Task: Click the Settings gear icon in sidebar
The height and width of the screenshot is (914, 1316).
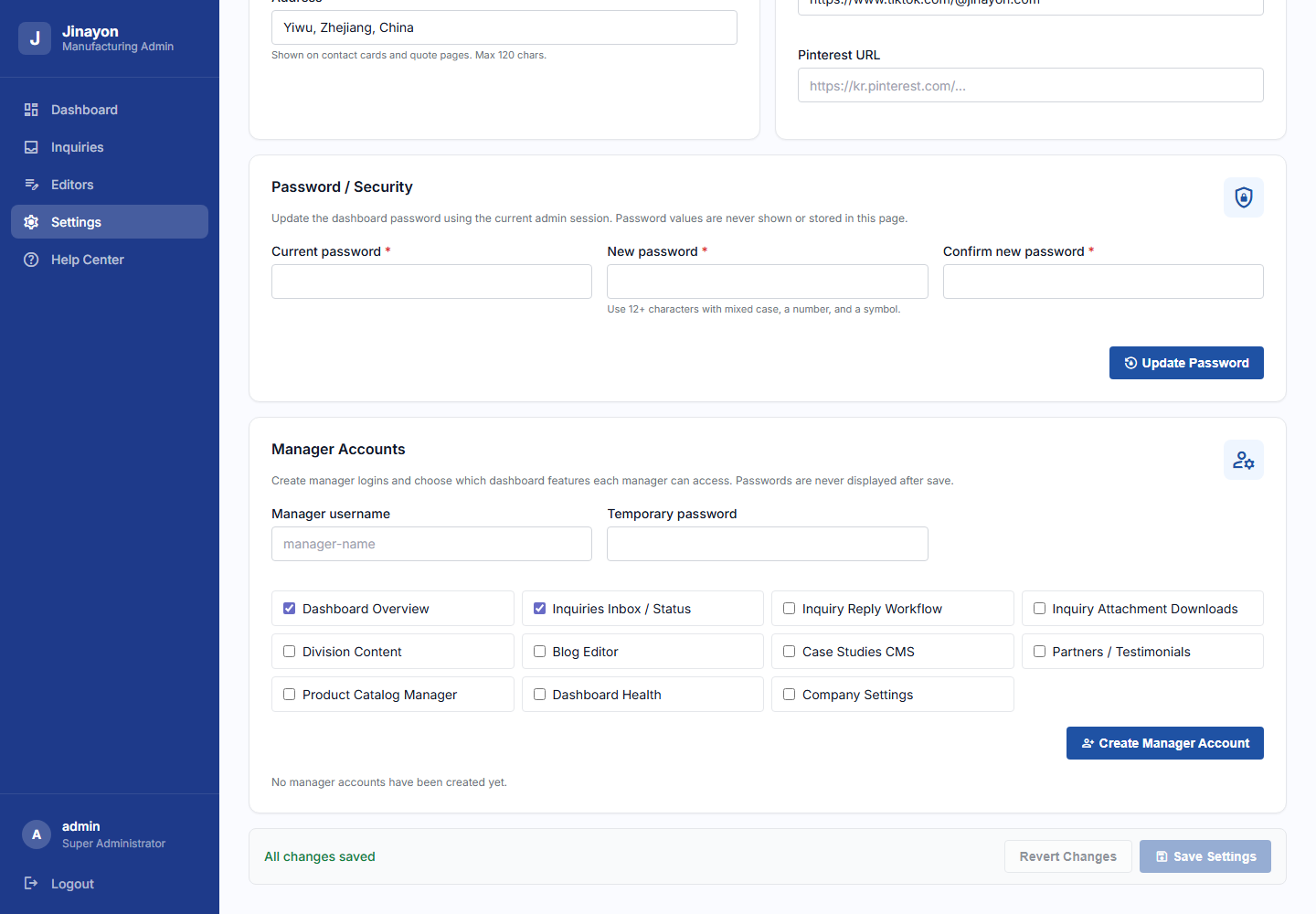Action: [x=31, y=222]
